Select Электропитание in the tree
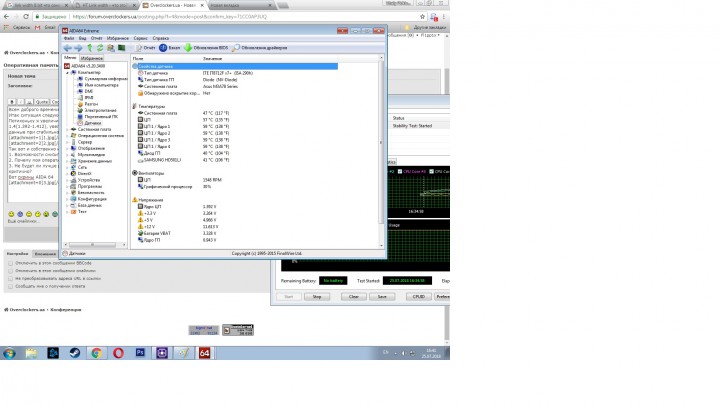 pos(97,111)
